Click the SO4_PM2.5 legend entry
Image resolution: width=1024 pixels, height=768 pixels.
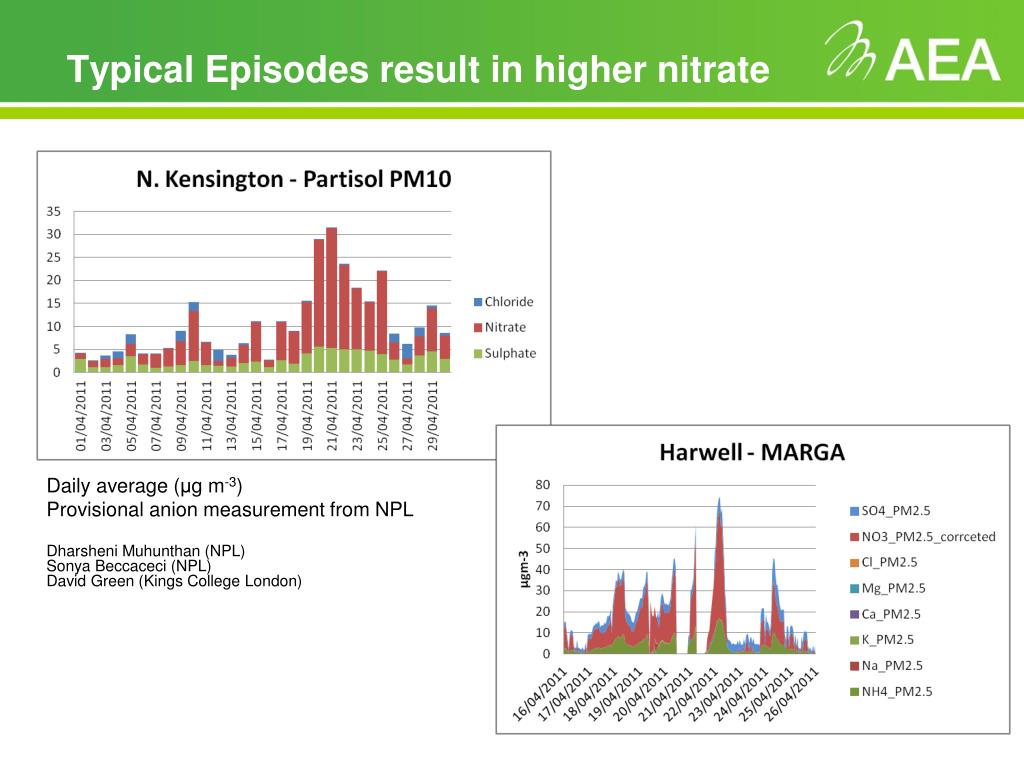[x=890, y=511]
